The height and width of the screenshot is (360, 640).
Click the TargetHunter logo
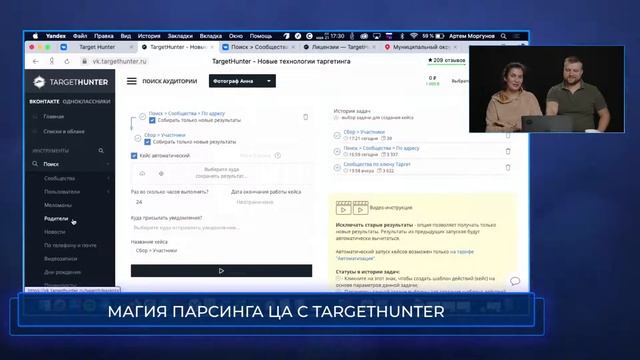71,82
